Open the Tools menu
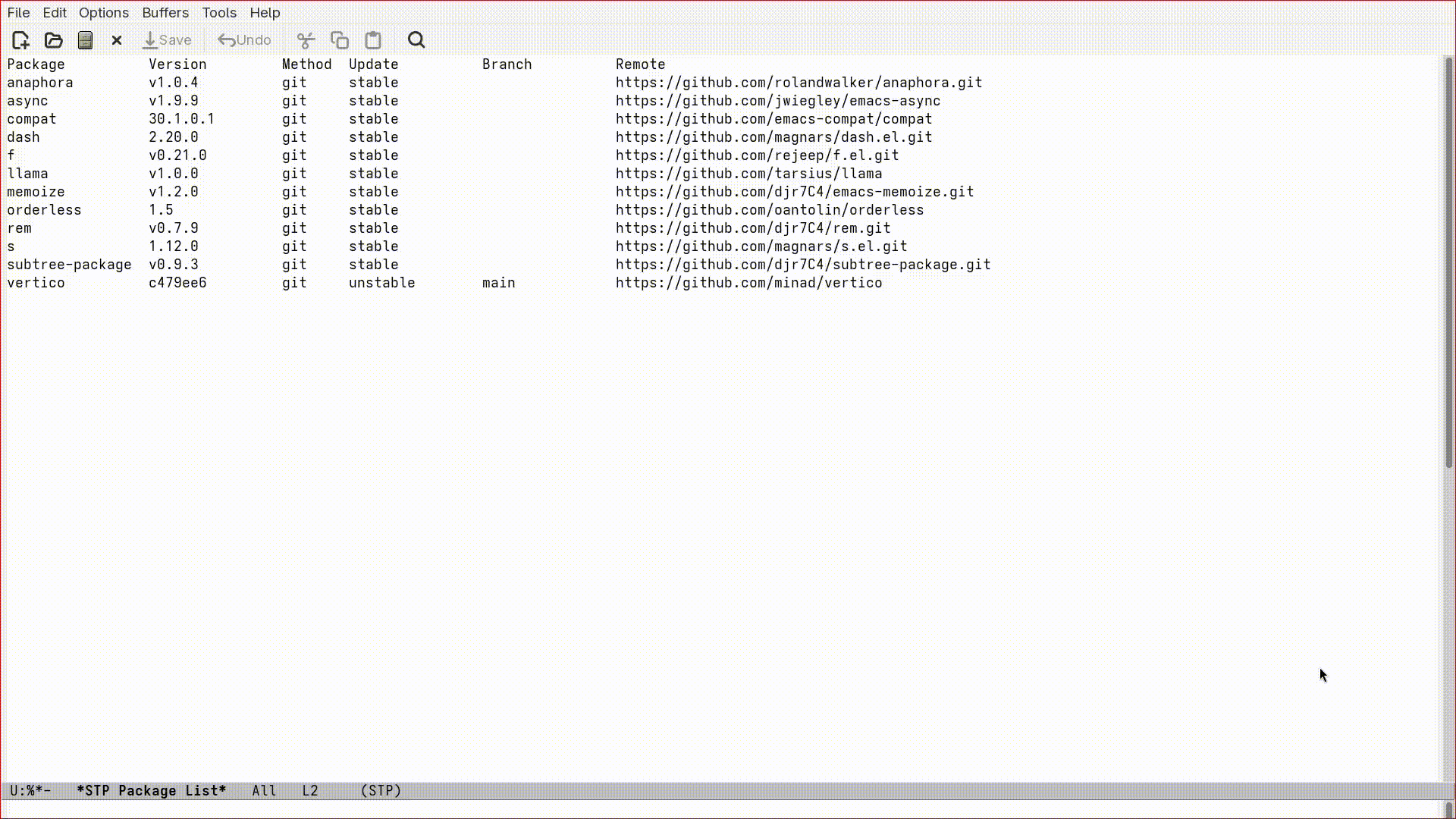 219,13
